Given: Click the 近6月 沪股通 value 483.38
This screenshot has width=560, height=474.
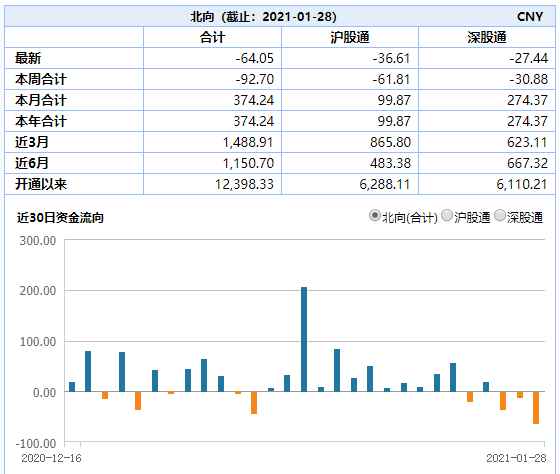Looking at the screenshot, I should [x=390, y=163].
